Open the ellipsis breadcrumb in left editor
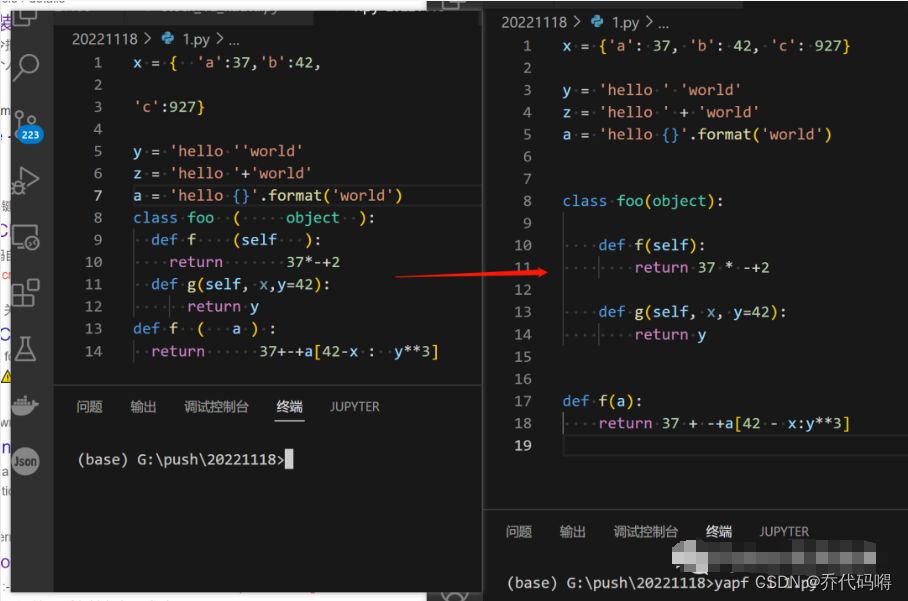Screen dimensions: 908x601 [234, 41]
